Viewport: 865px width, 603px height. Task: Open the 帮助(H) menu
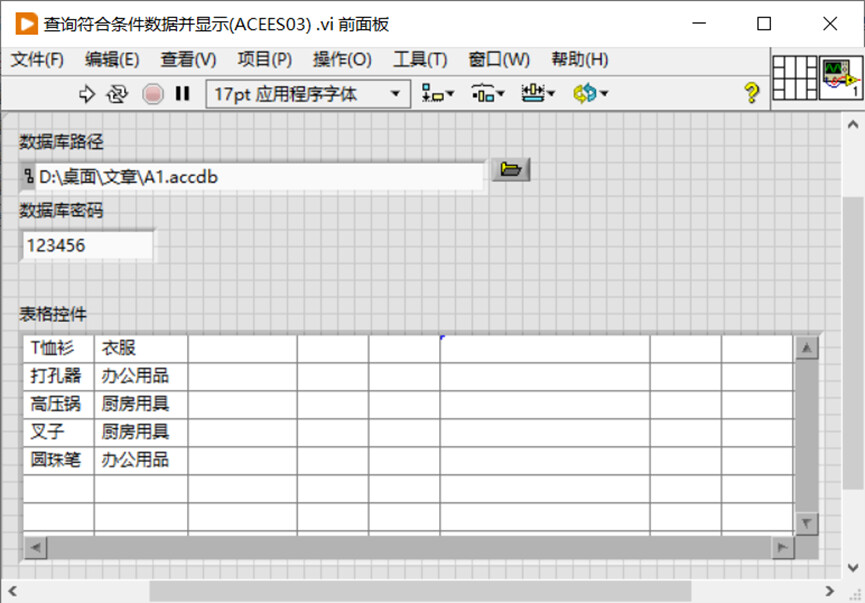[580, 60]
